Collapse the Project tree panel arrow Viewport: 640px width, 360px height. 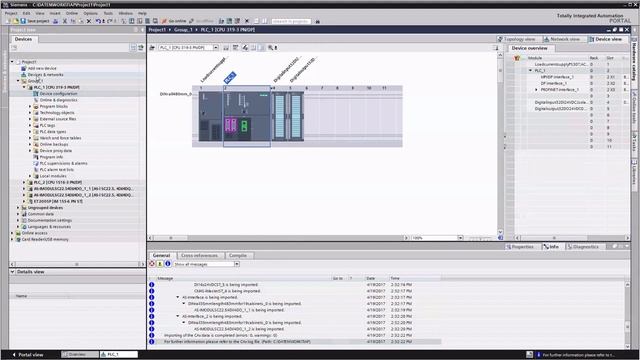tap(142, 30)
